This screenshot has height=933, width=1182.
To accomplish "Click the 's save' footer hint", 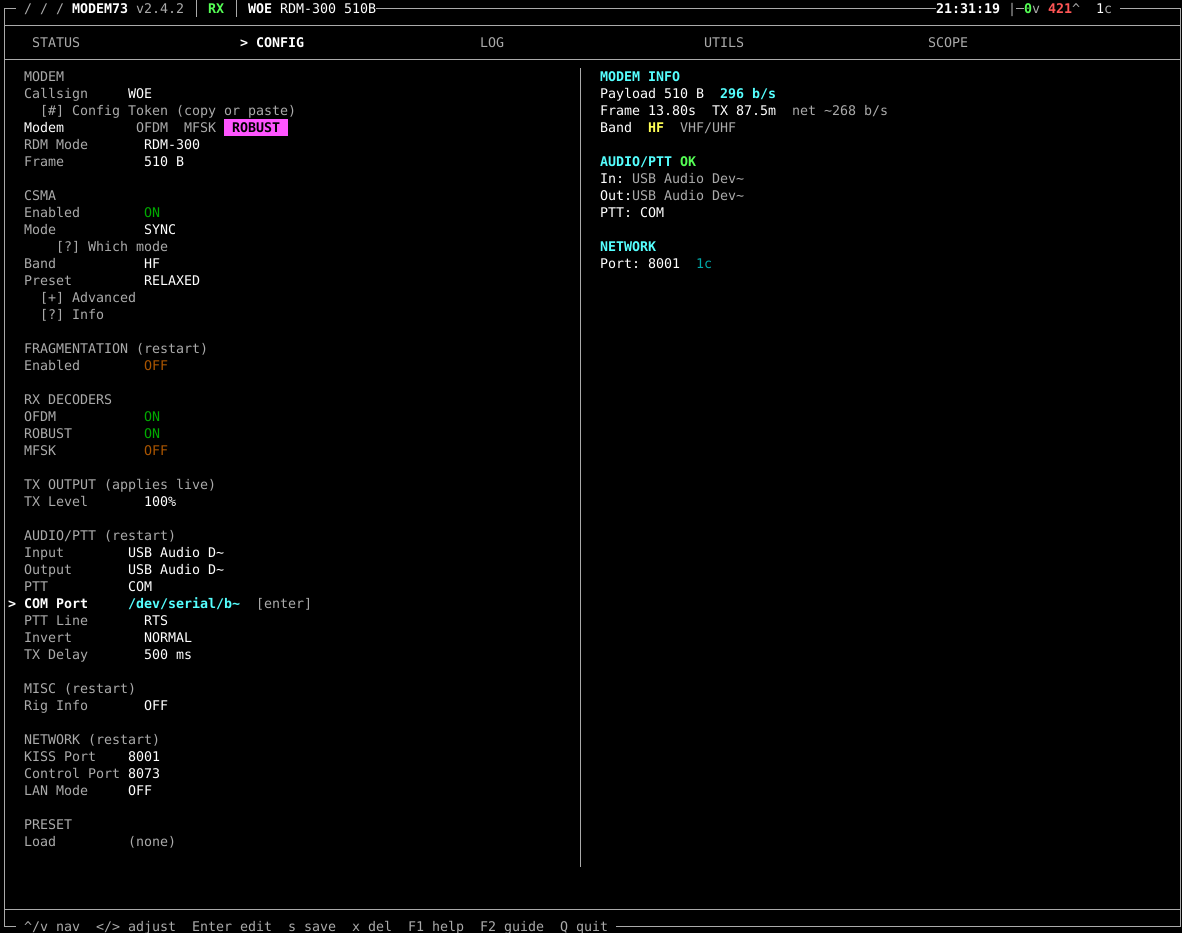I will [x=312, y=926].
